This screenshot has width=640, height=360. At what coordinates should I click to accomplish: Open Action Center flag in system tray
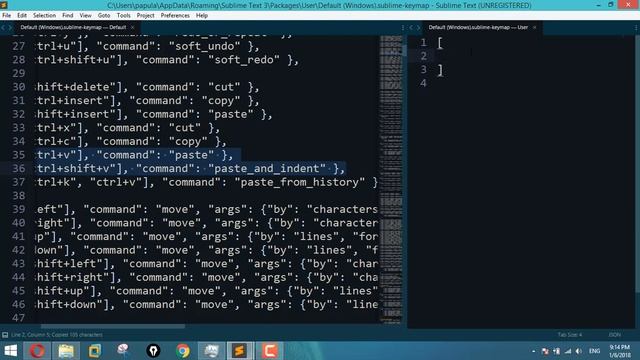[545, 351]
